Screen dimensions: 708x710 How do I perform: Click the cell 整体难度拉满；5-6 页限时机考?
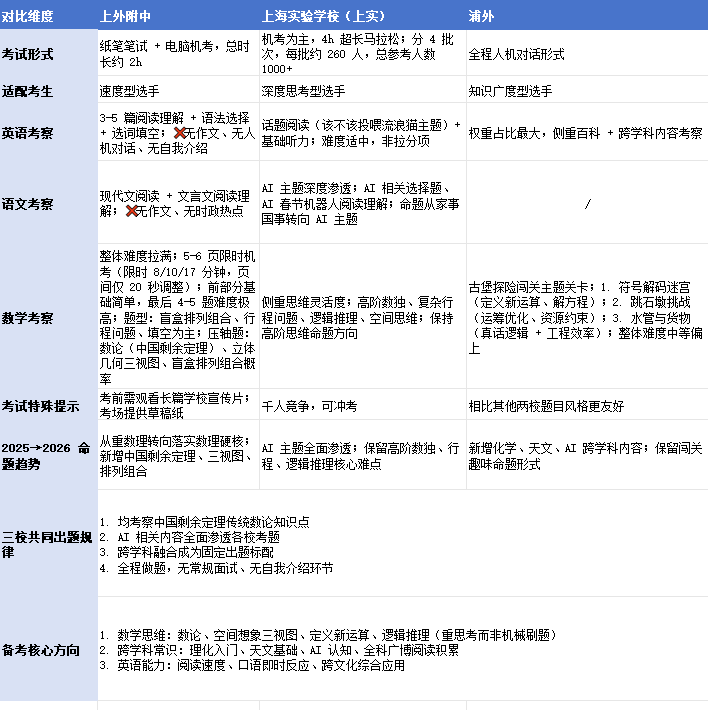(x=178, y=316)
